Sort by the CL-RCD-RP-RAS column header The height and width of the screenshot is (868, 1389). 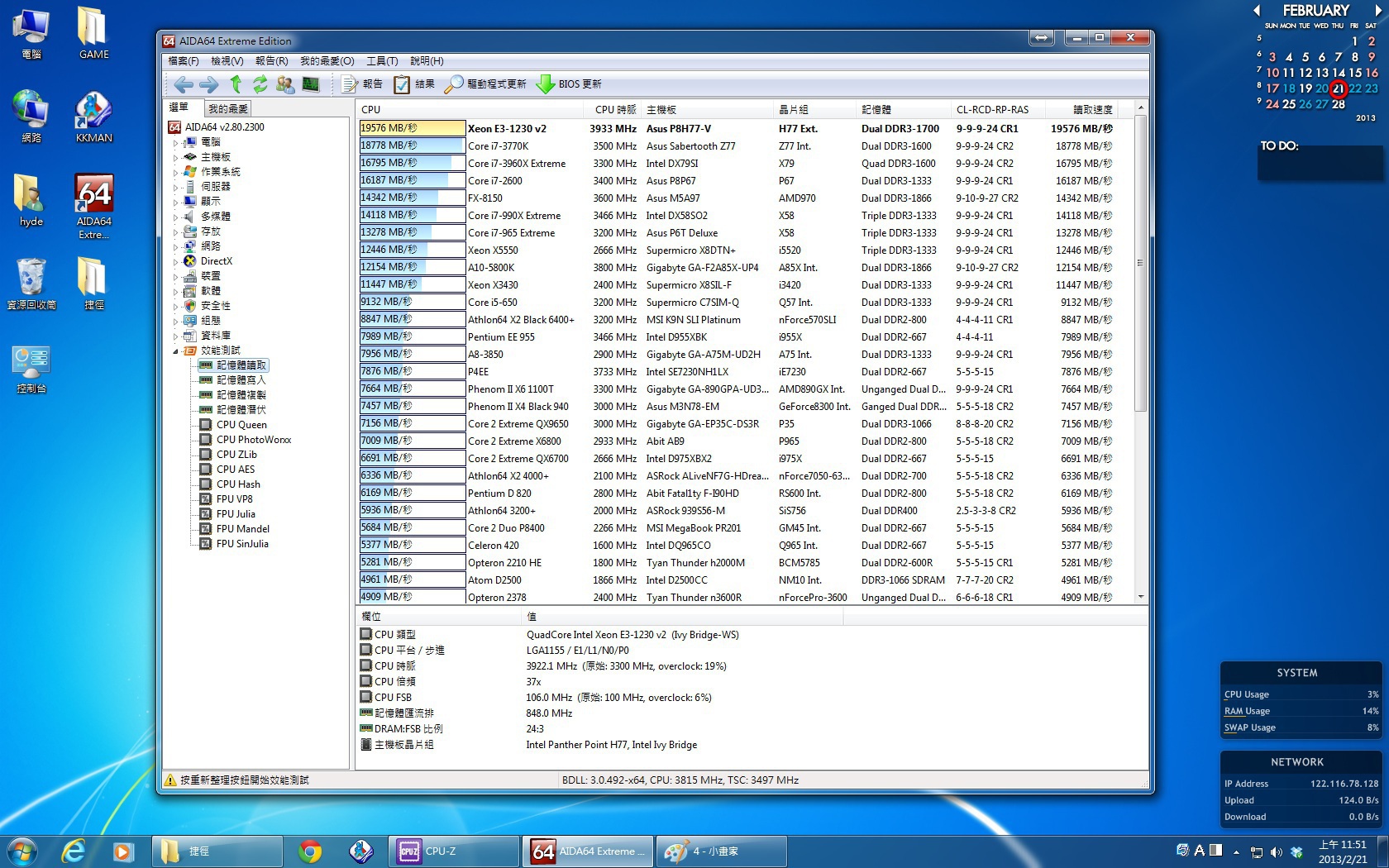pyautogui.click(x=998, y=109)
